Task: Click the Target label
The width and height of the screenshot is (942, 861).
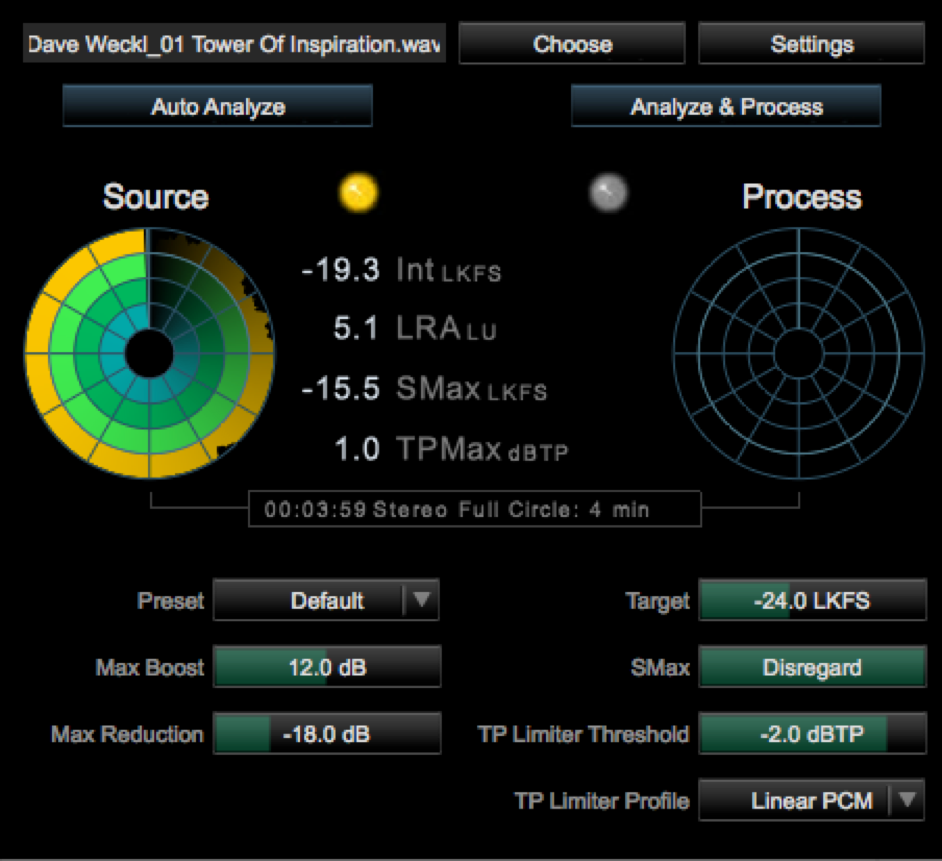Action: (657, 601)
